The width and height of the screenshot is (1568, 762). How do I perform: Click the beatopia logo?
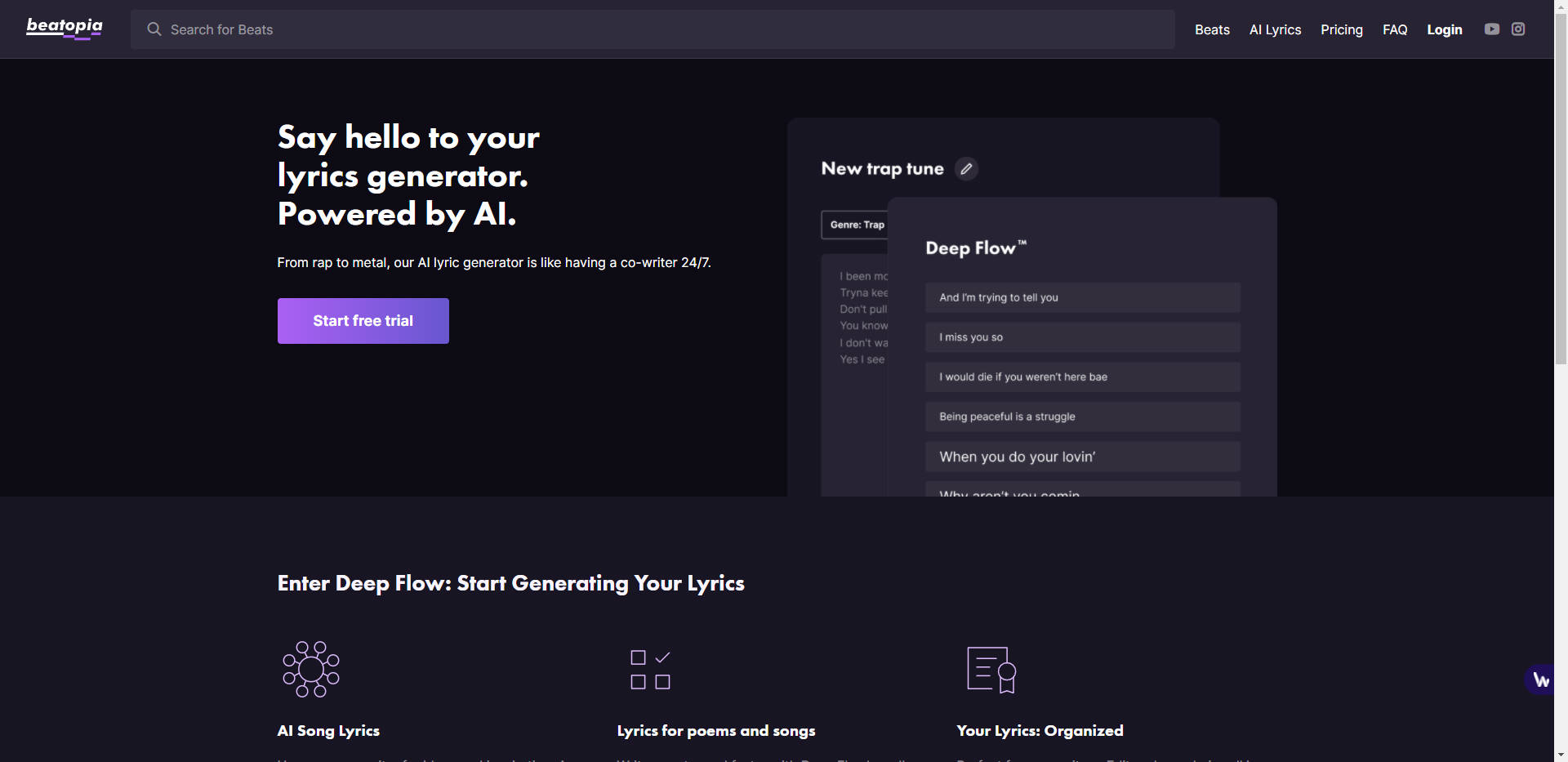(65, 28)
